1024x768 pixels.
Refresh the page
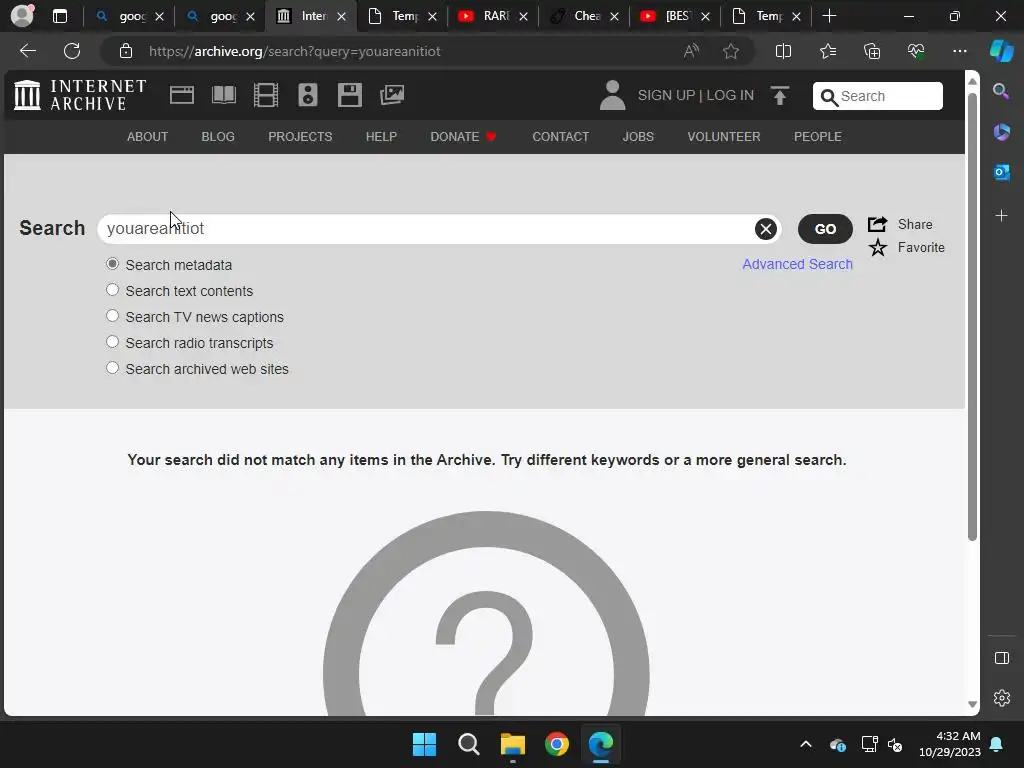(x=72, y=51)
